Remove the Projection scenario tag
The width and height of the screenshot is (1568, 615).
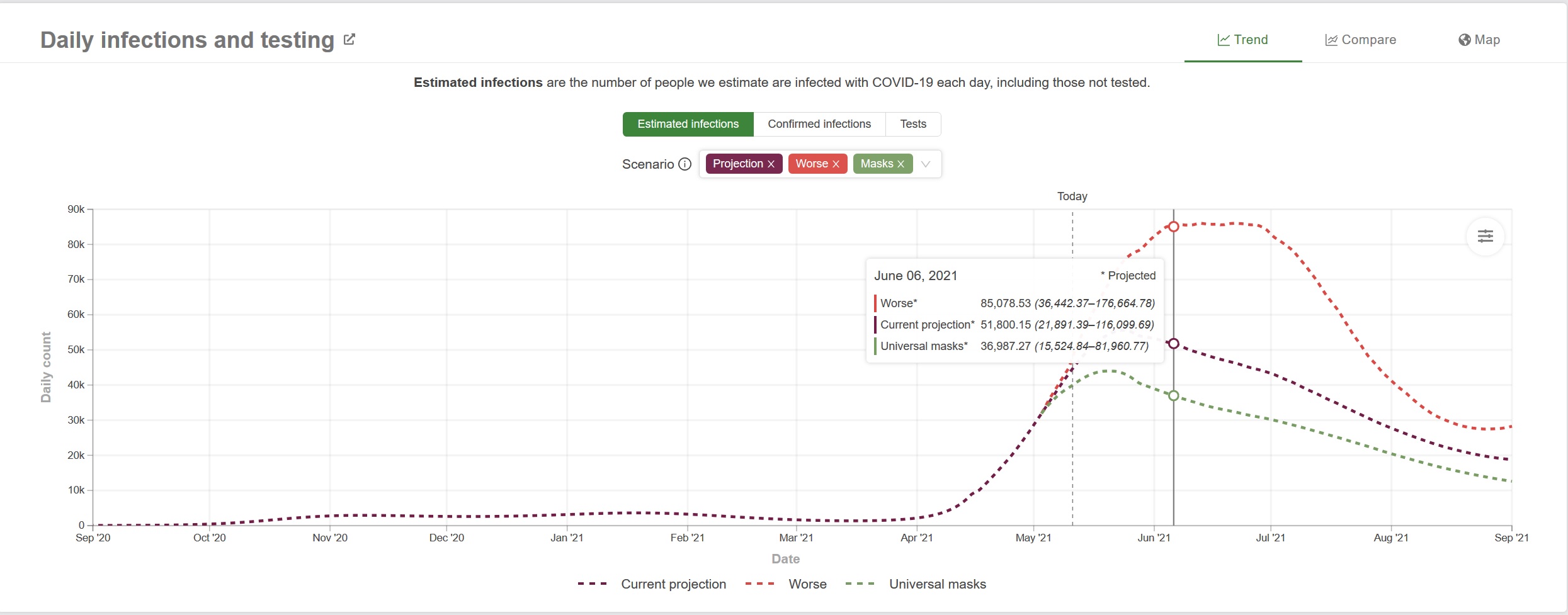pyautogui.click(x=771, y=164)
